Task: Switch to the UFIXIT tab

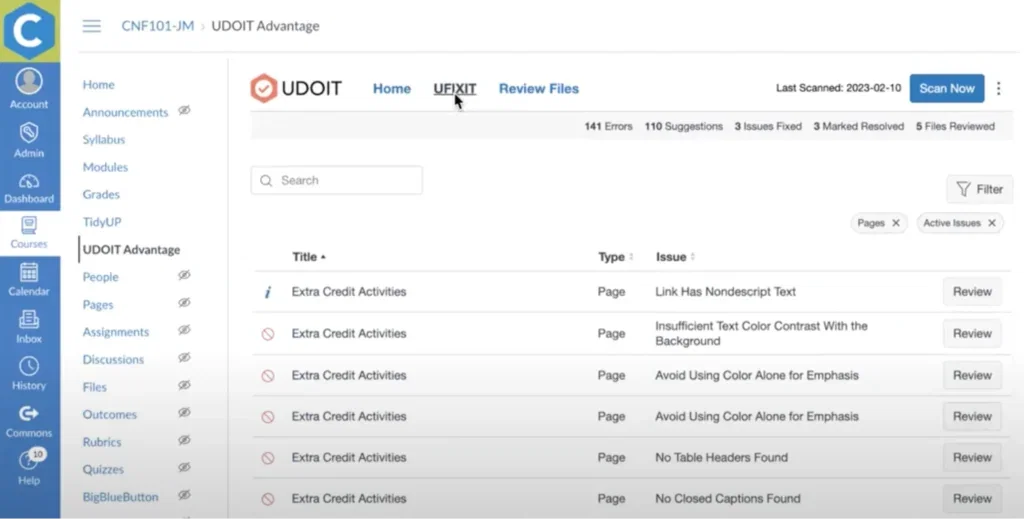Action: [454, 88]
